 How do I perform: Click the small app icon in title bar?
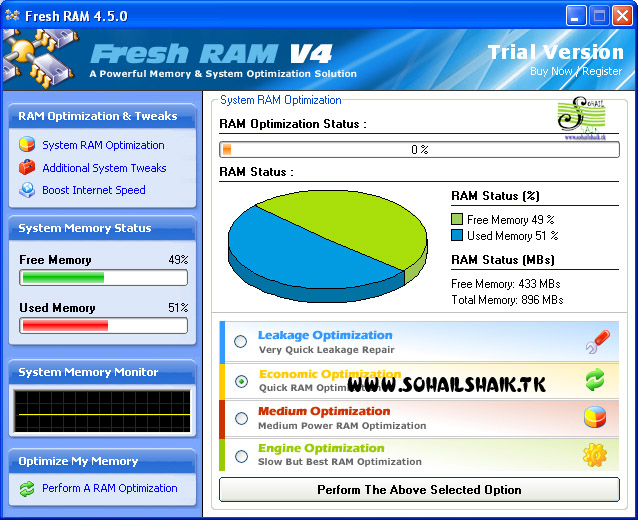click(13, 15)
